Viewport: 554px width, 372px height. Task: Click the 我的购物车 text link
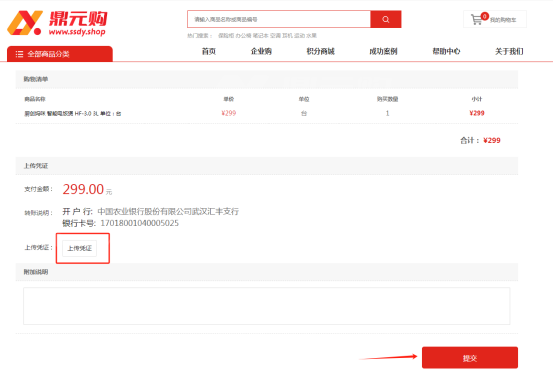pyautogui.click(x=503, y=20)
